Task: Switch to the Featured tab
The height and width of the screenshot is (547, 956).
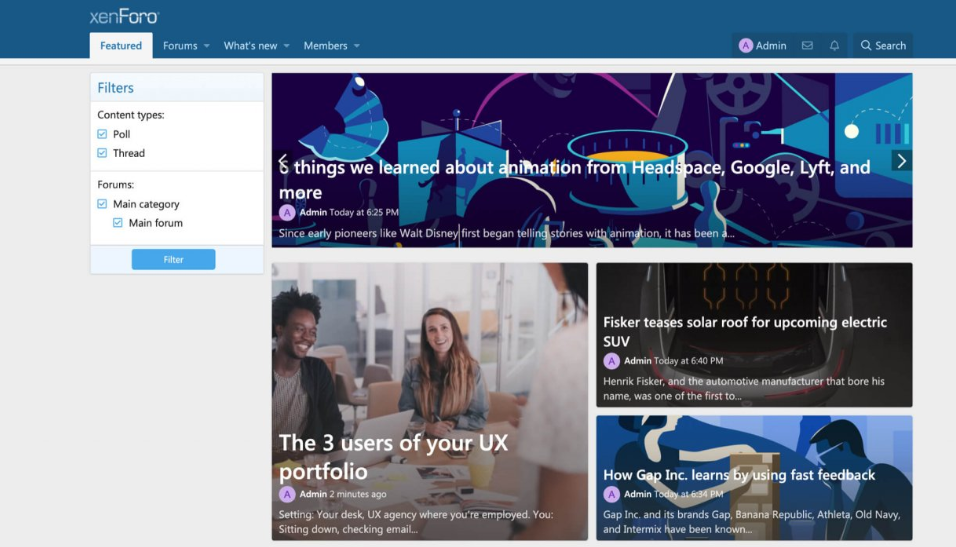Action: pos(121,46)
